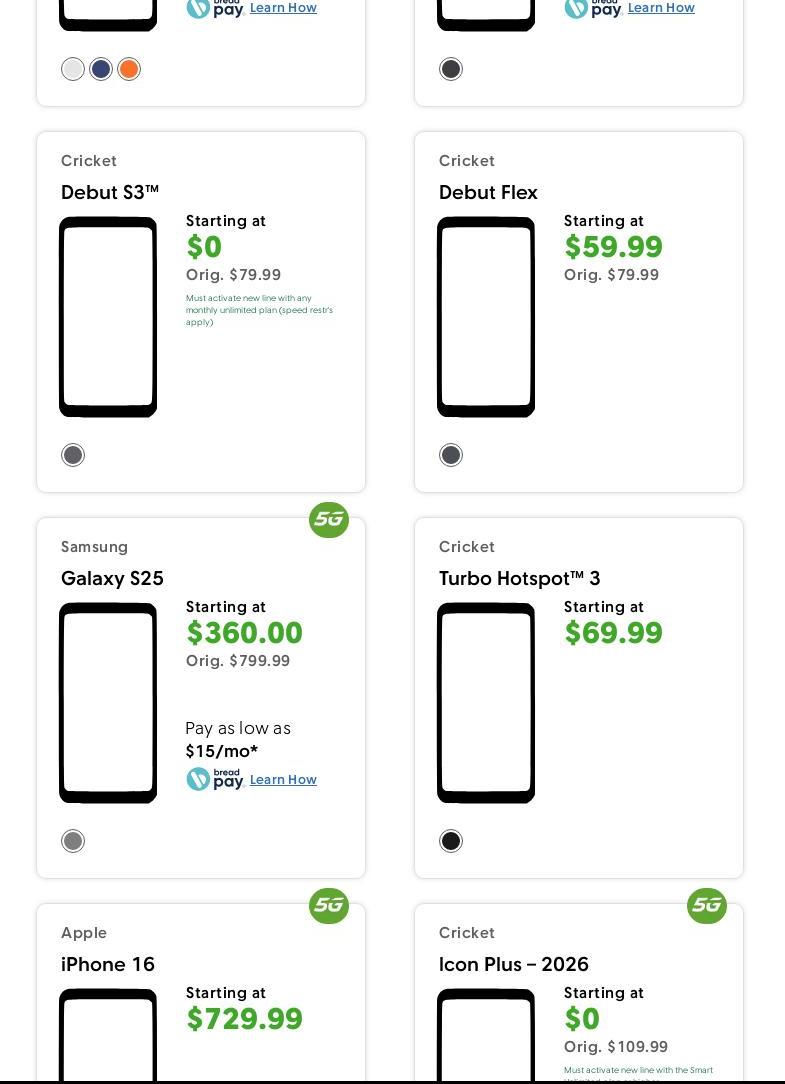Screen dimensions: 785x1084
Task: Choose the gray color on Debut S3 card
Action: [73, 455]
